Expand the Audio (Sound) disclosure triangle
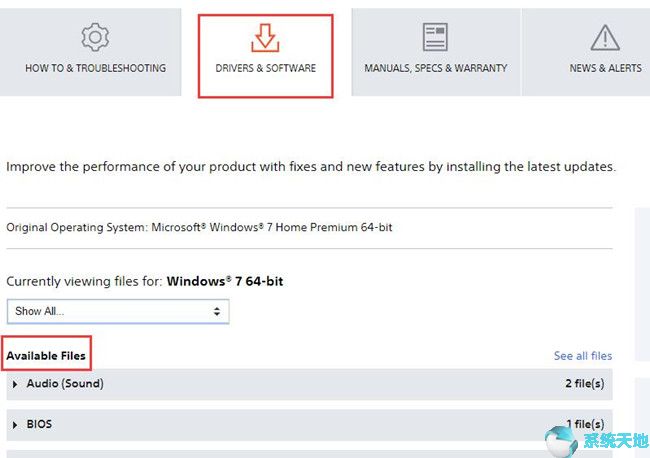The image size is (650, 458). click(x=15, y=384)
